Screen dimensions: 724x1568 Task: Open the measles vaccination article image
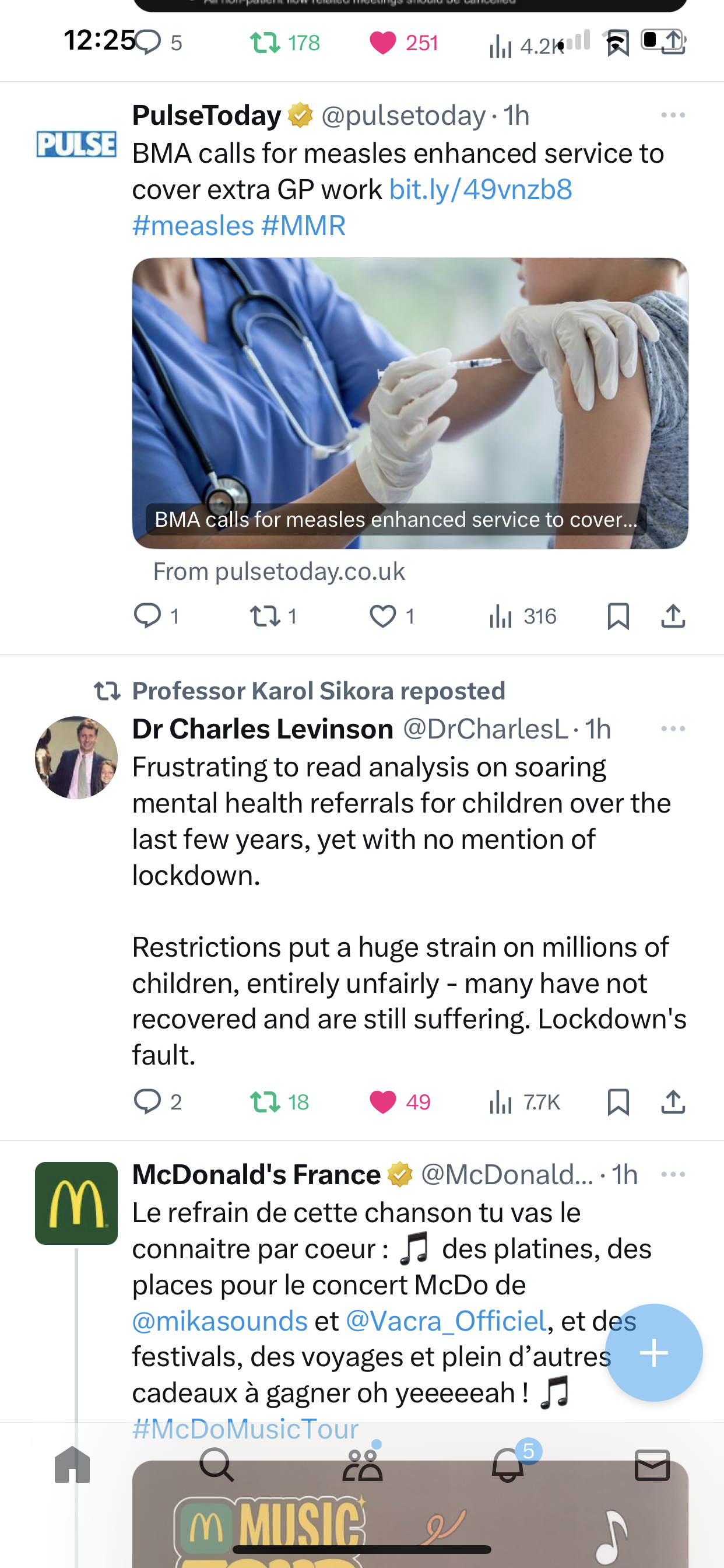click(x=410, y=403)
